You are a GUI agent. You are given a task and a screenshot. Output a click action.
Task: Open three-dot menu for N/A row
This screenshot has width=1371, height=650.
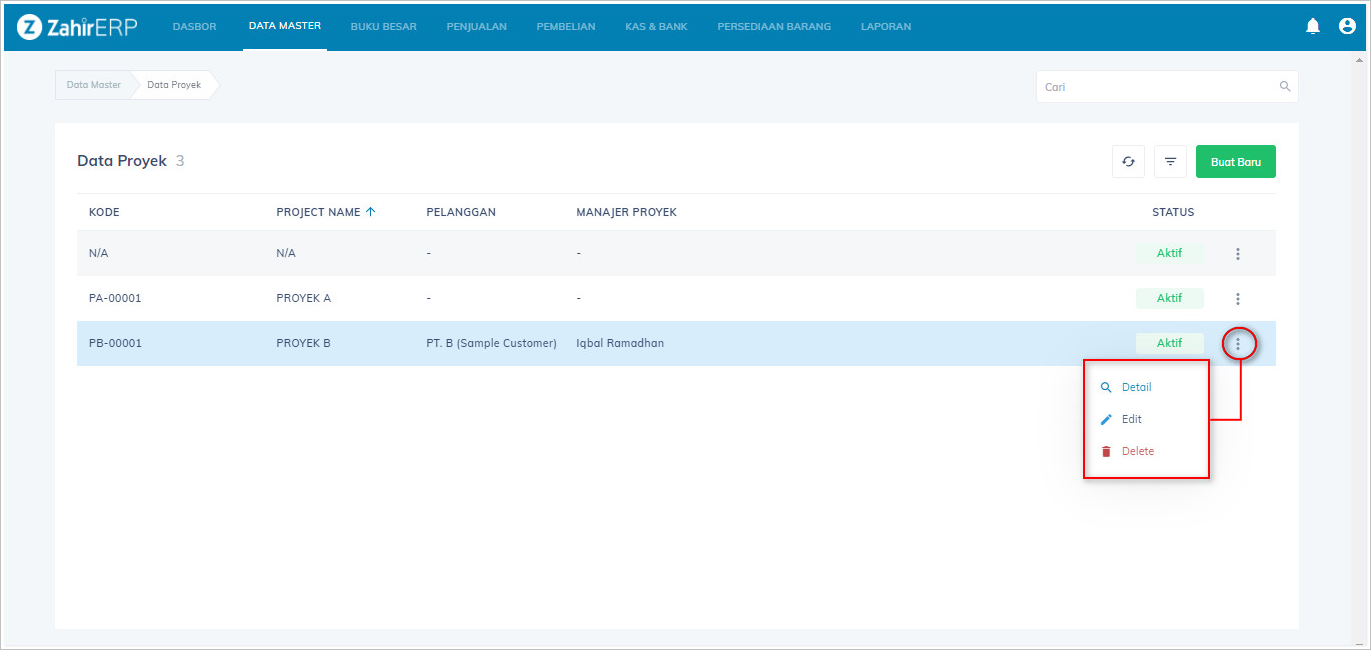click(1238, 254)
